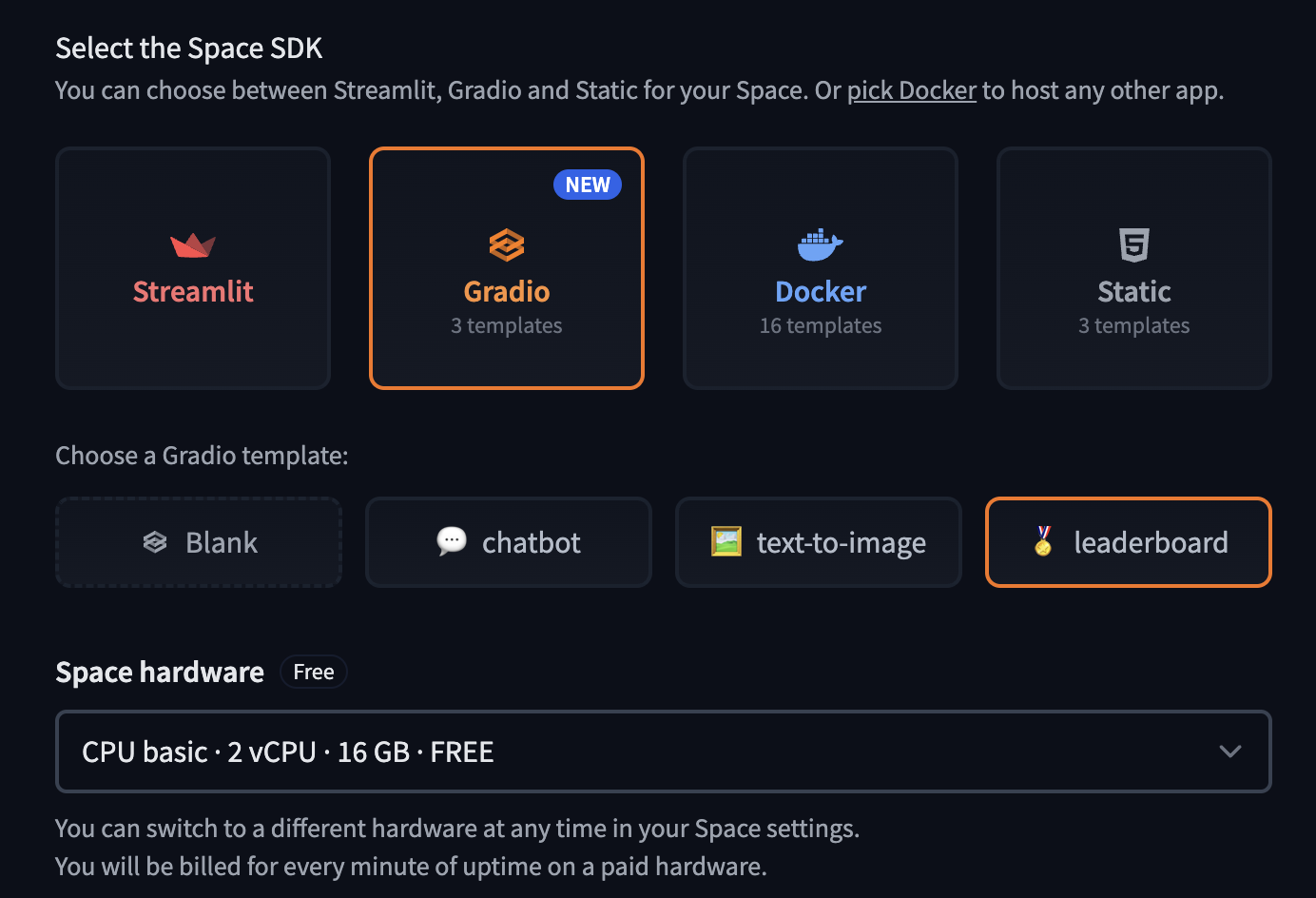Expand the CPU basic hardware selection
The image size is (1316, 898).
(663, 752)
